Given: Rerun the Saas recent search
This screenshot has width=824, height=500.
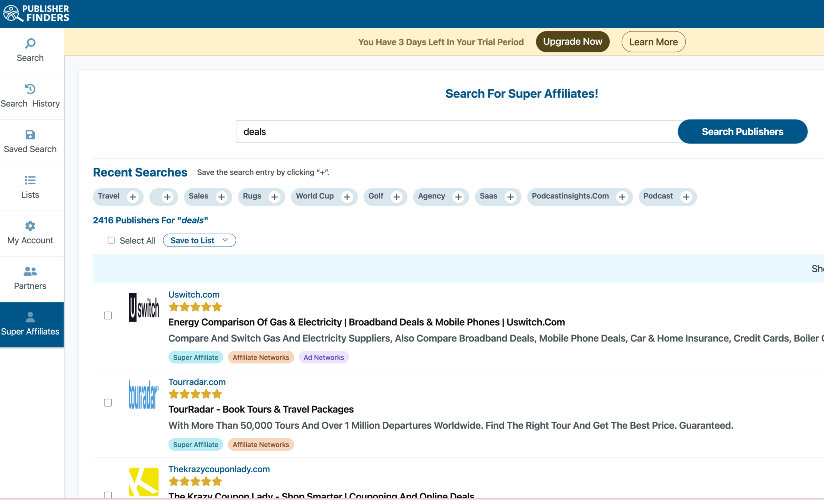Looking at the screenshot, I should tap(488, 196).
